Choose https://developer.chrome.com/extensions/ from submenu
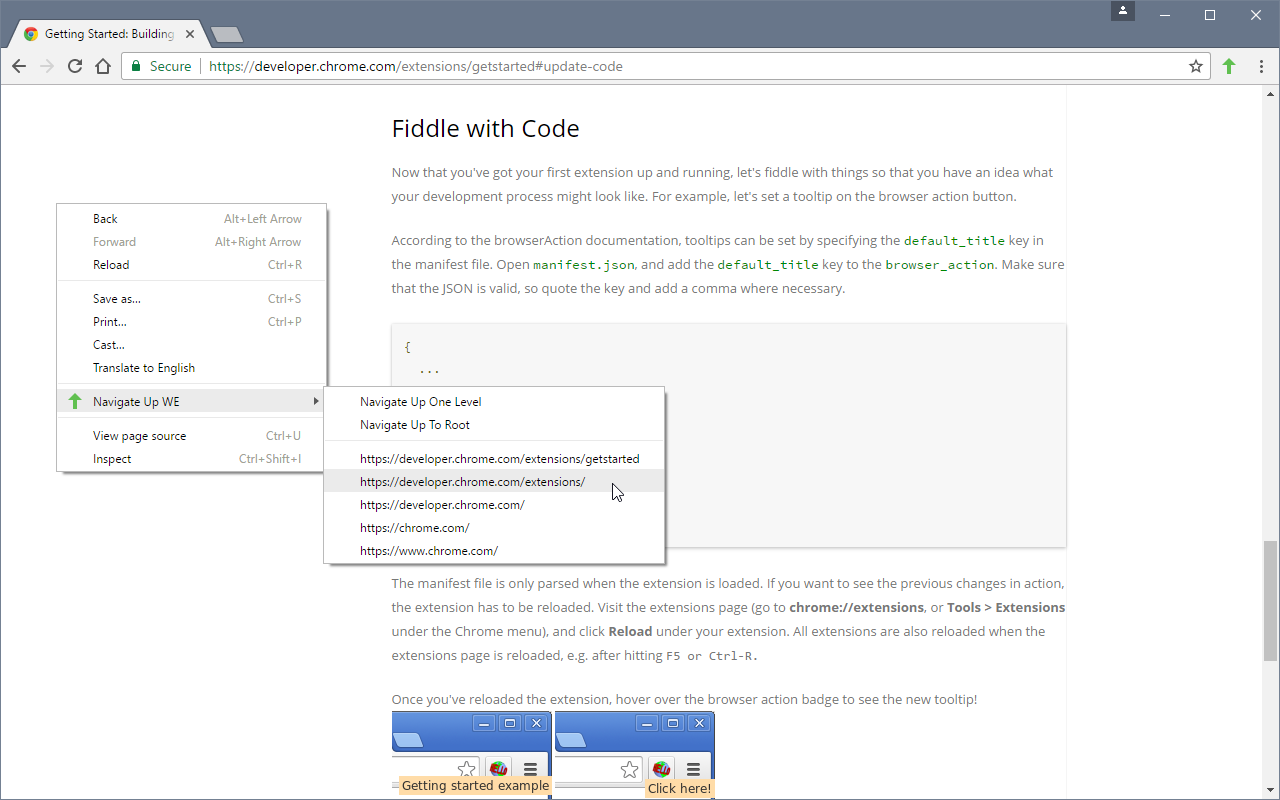Screen dimensions: 1280x800 [472, 481]
